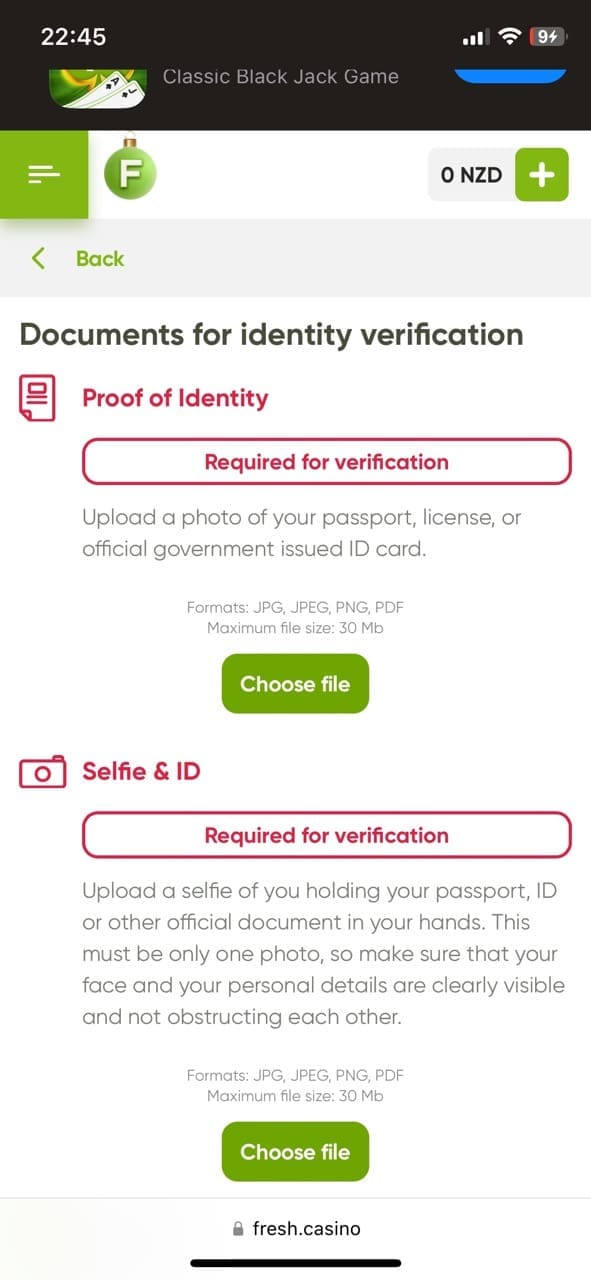
Task: Tap the padlock icon beside fresh.casino
Action: 238,1229
